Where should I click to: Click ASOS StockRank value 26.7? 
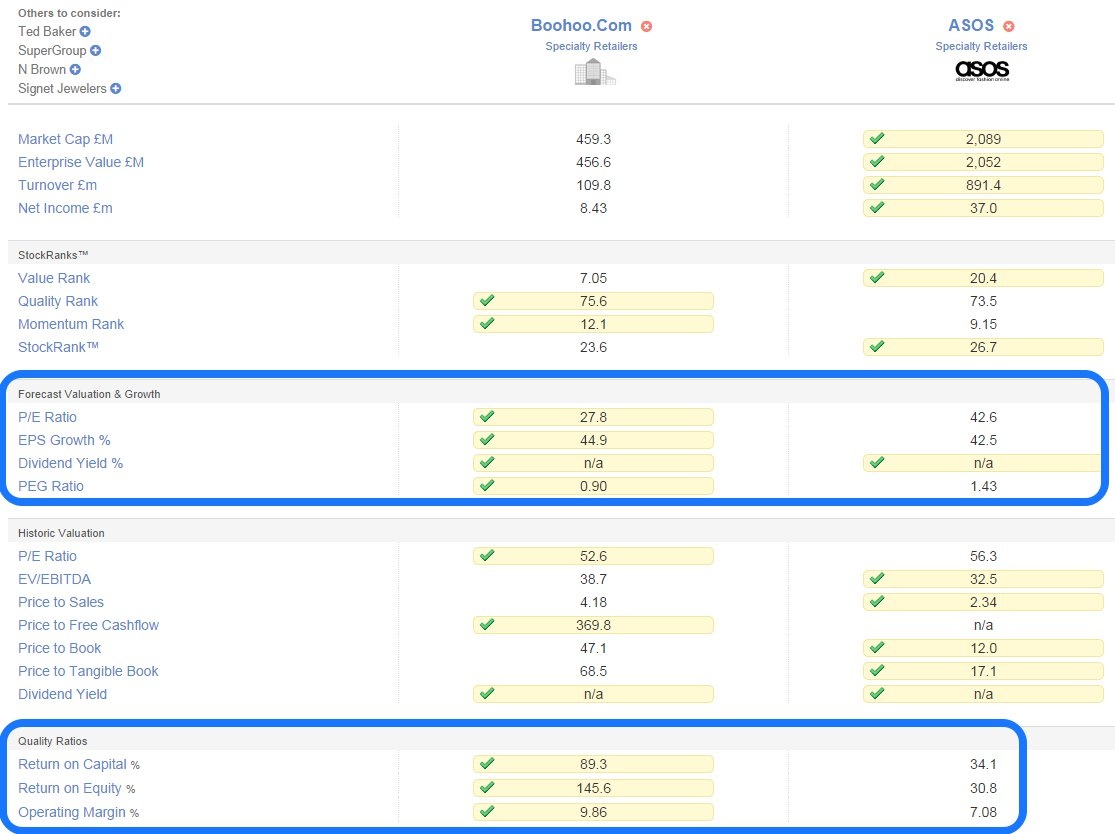[x=983, y=347]
